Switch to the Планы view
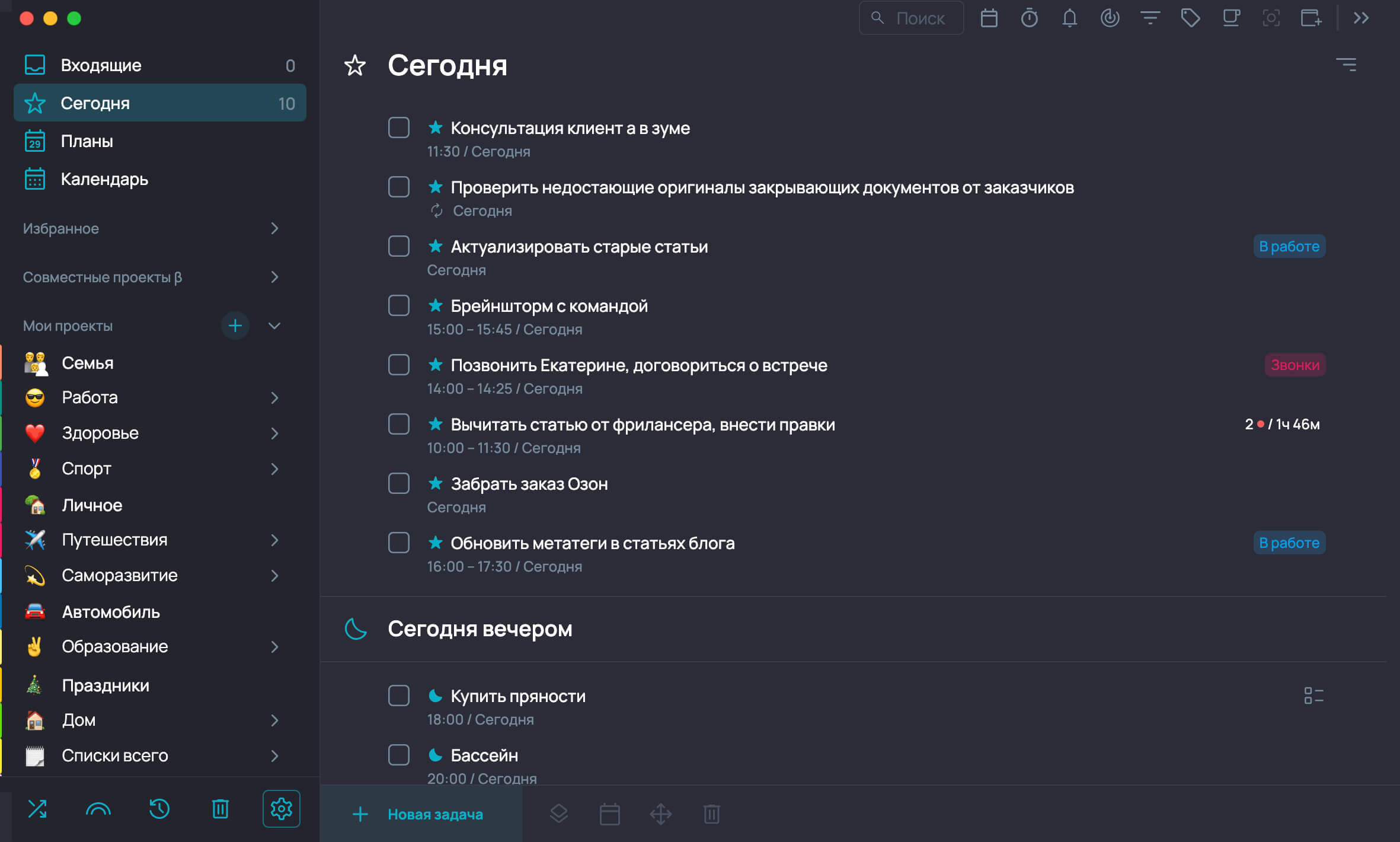Viewport: 1400px width, 842px height. tap(159, 141)
